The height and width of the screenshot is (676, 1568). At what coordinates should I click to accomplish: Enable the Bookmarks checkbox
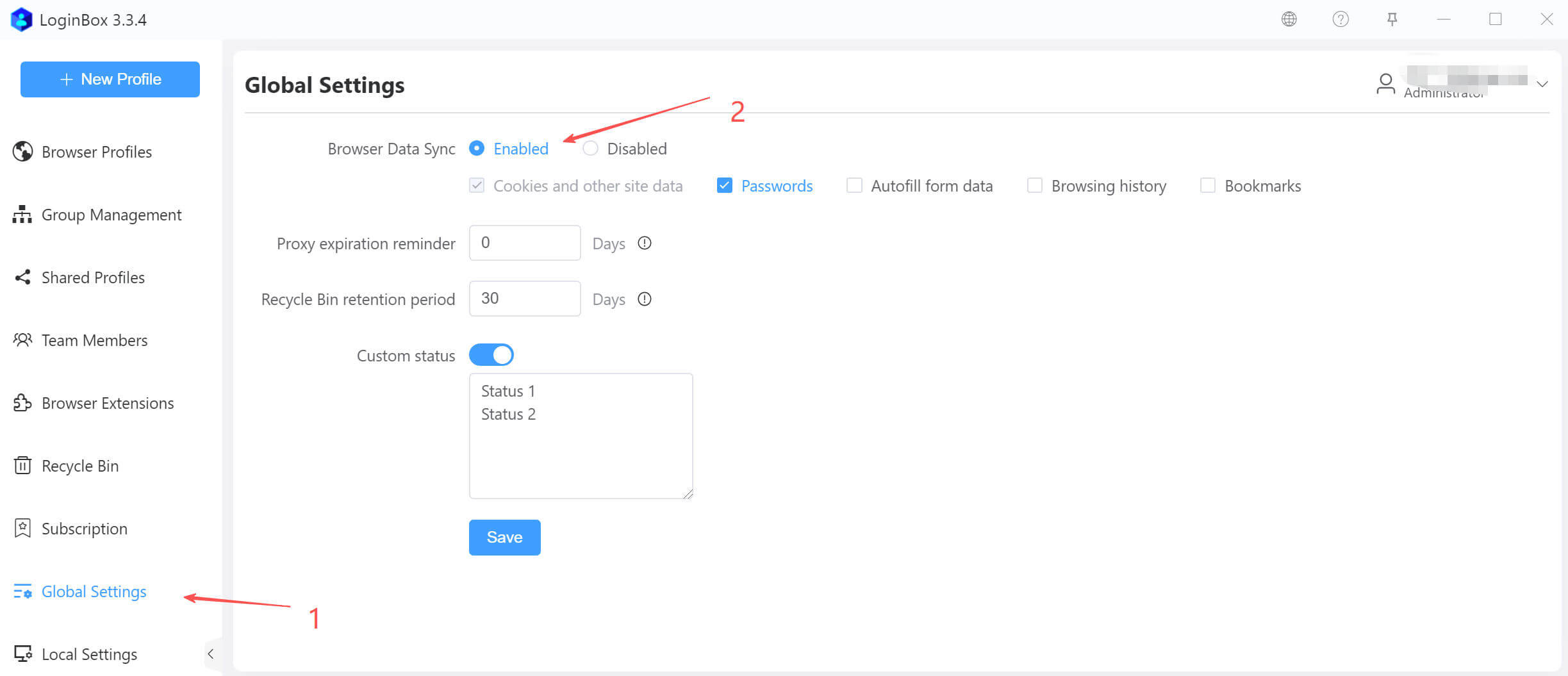coord(1207,186)
